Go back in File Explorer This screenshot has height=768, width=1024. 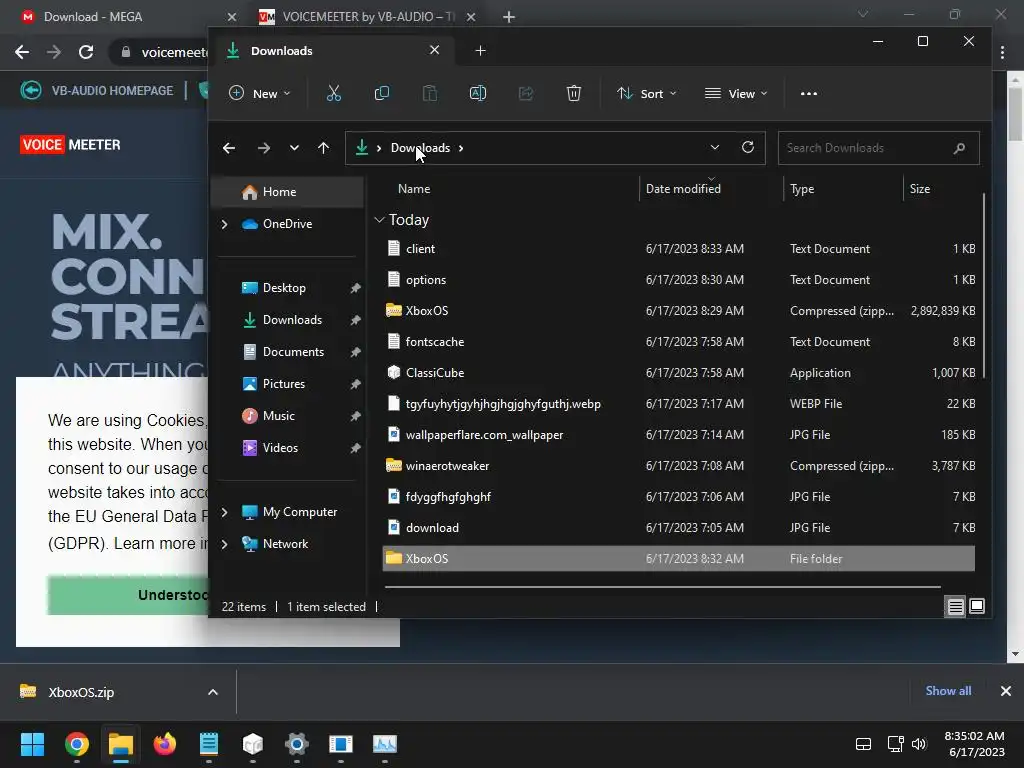[229, 148]
